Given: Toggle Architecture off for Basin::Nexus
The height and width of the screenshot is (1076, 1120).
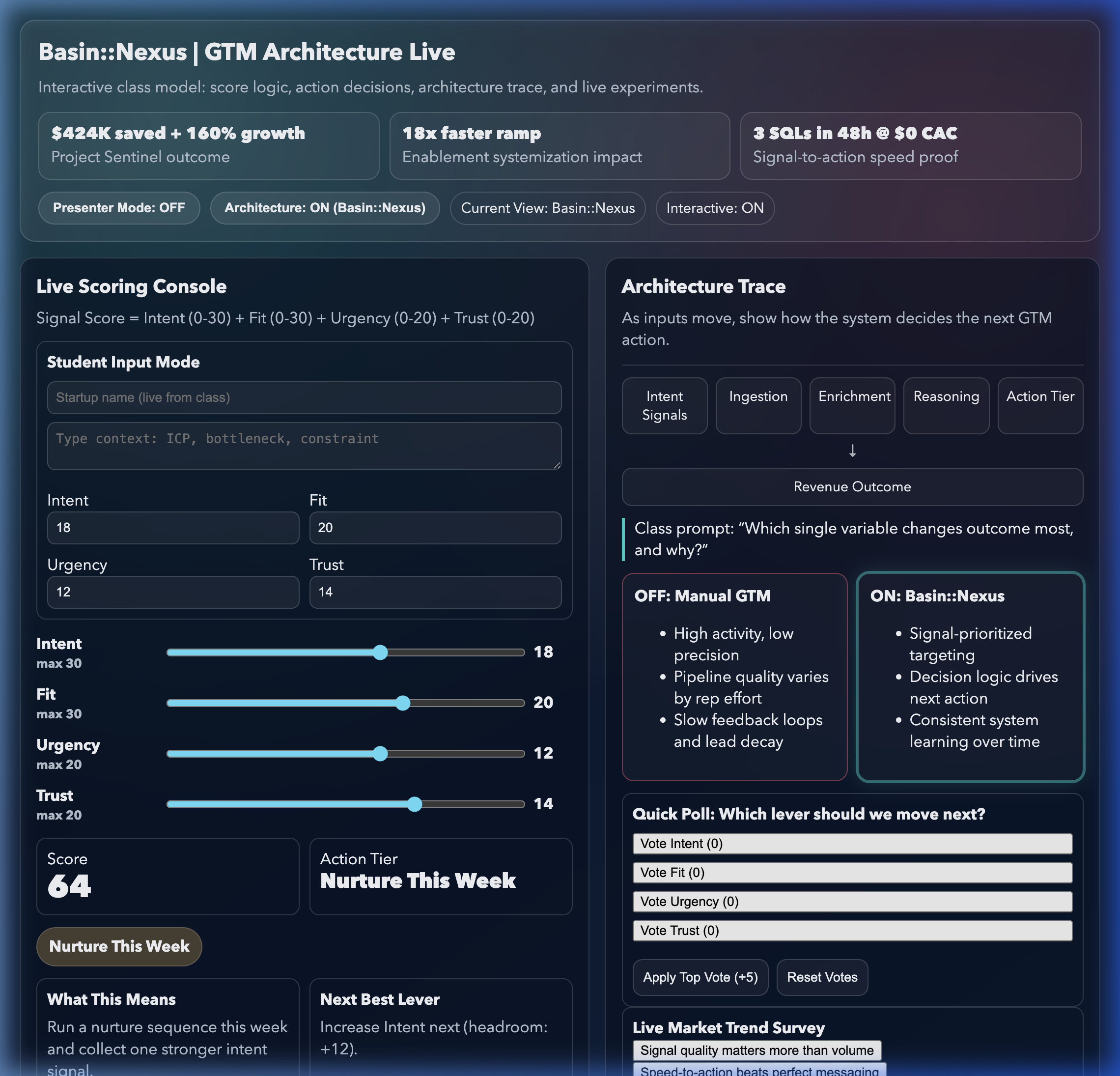Looking at the screenshot, I should click(325, 208).
